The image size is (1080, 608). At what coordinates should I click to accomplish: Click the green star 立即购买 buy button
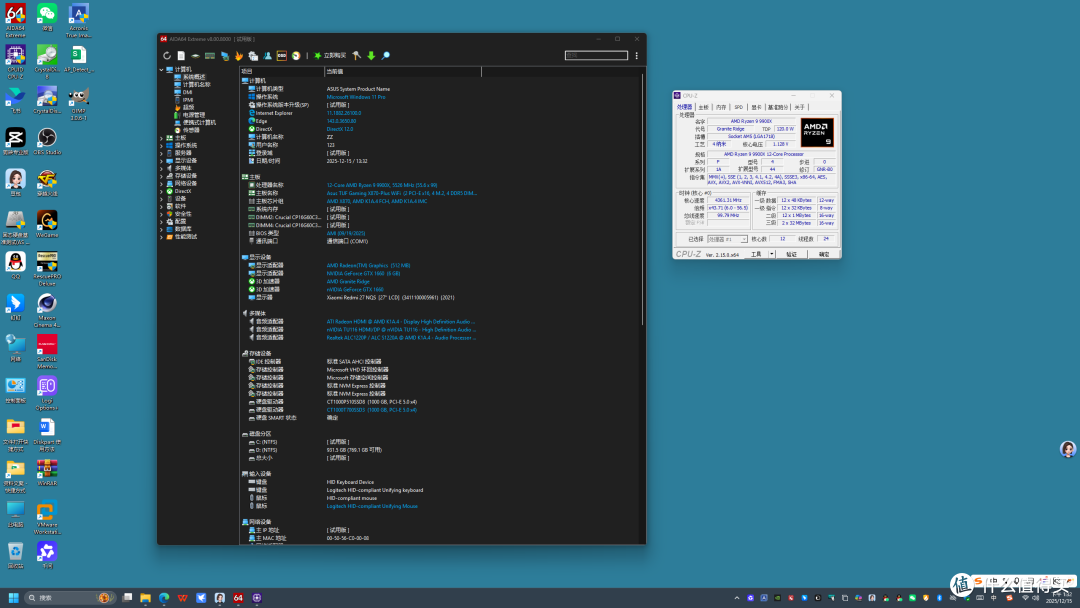pyautogui.click(x=330, y=56)
